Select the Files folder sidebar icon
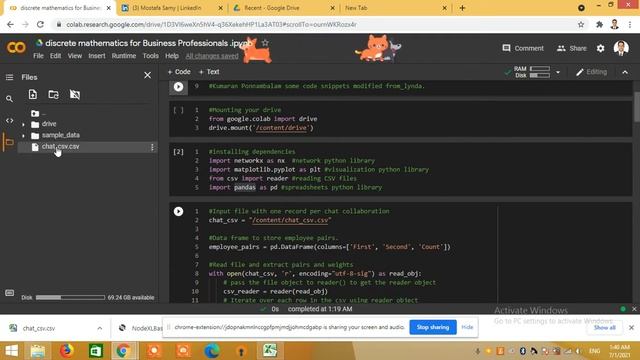This screenshot has width=640, height=360. [x=9, y=142]
